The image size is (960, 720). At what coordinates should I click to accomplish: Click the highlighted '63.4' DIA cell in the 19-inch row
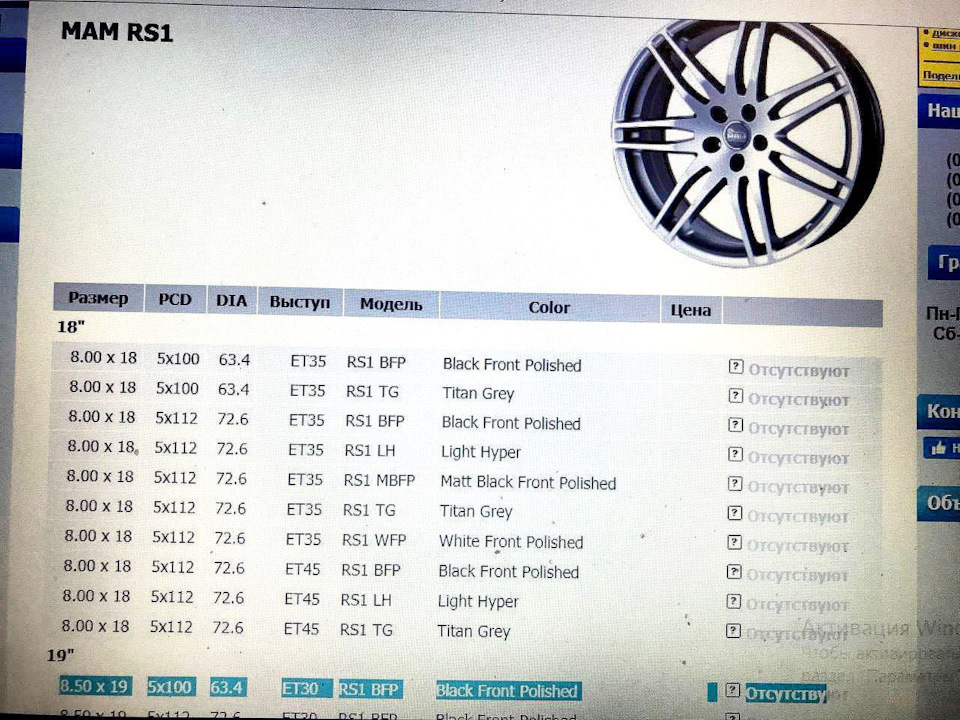(228, 688)
